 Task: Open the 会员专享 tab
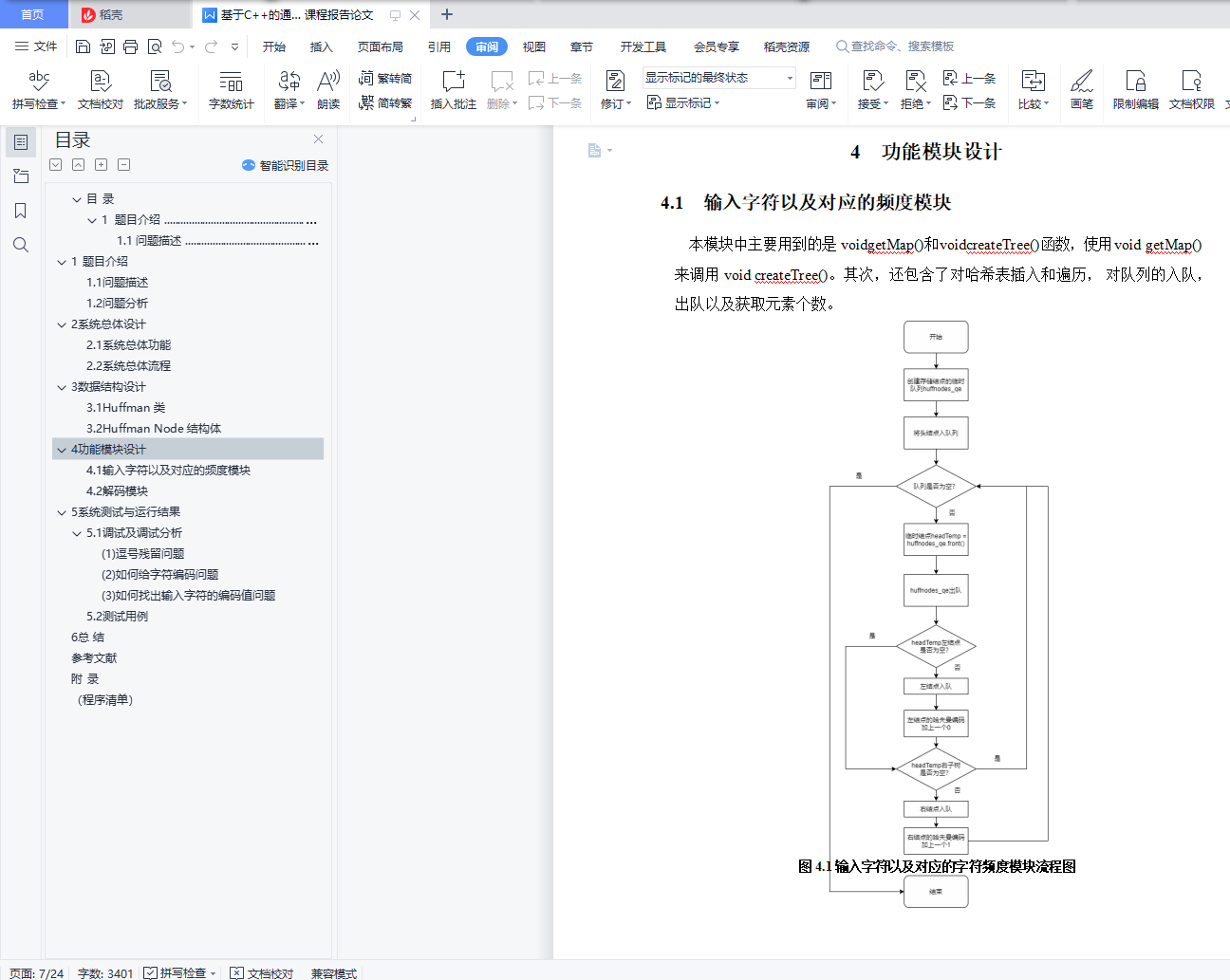tap(717, 46)
